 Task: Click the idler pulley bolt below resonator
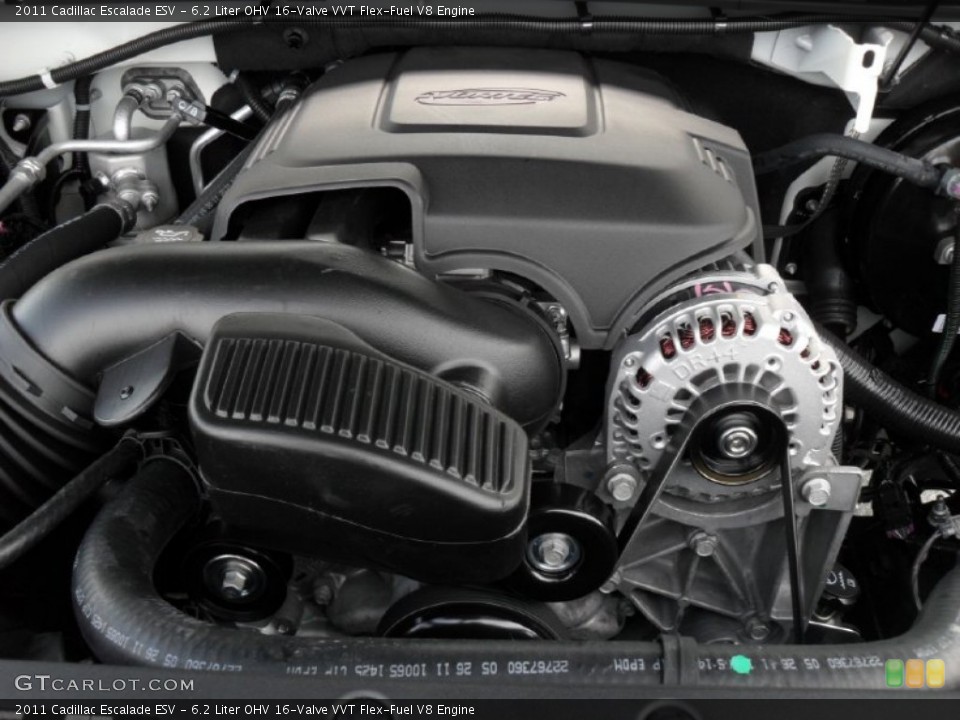point(552,551)
